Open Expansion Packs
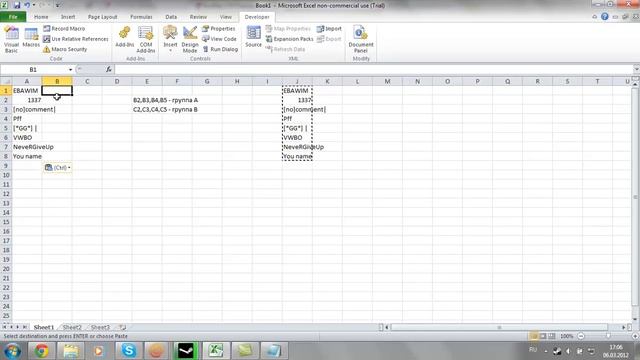Image resolution: width=640 pixels, height=360 pixels. coord(289,39)
